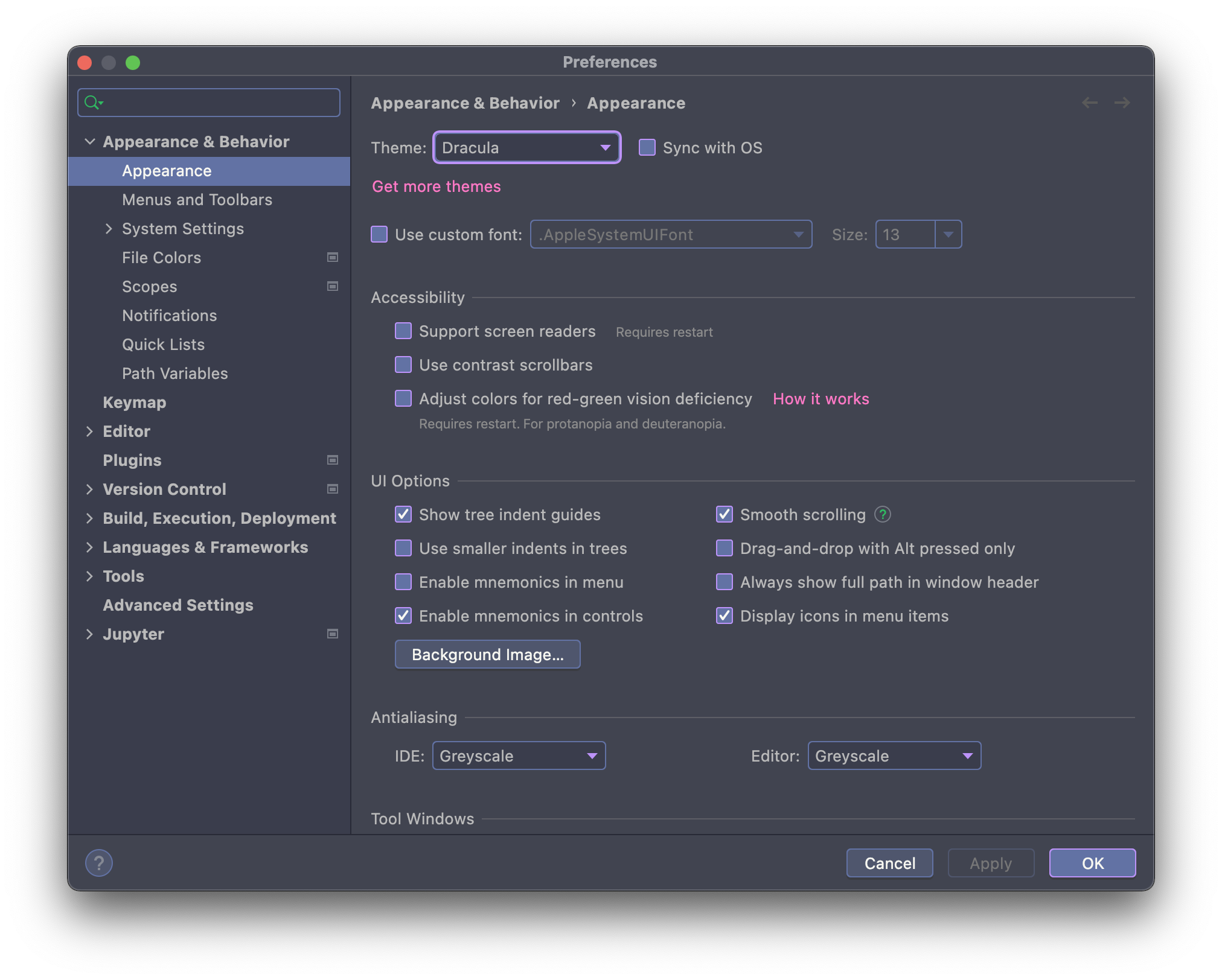Open help via bottom-left question mark
Image resolution: width=1222 pixels, height=980 pixels.
[x=99, y=863]
